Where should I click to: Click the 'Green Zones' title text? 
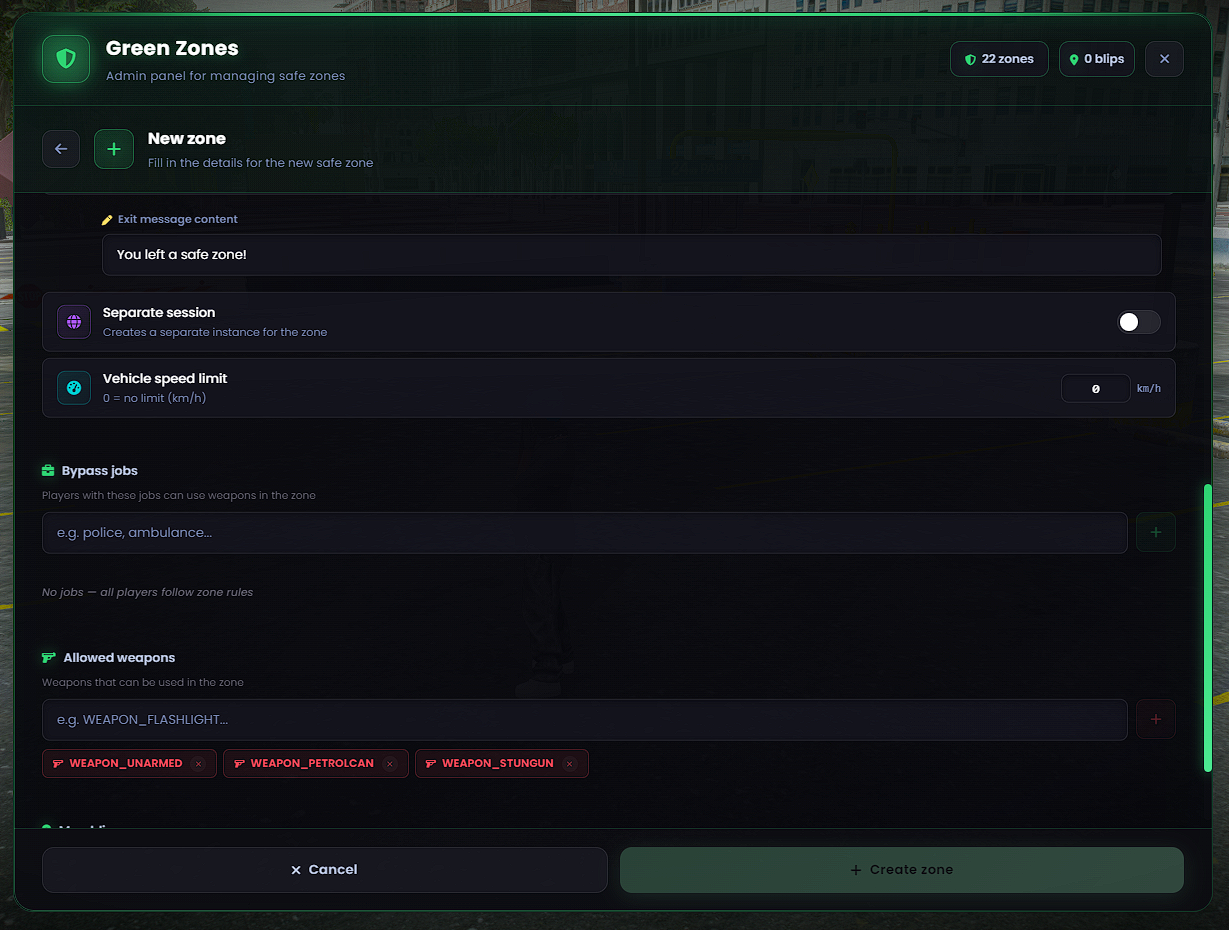(172, 48)
